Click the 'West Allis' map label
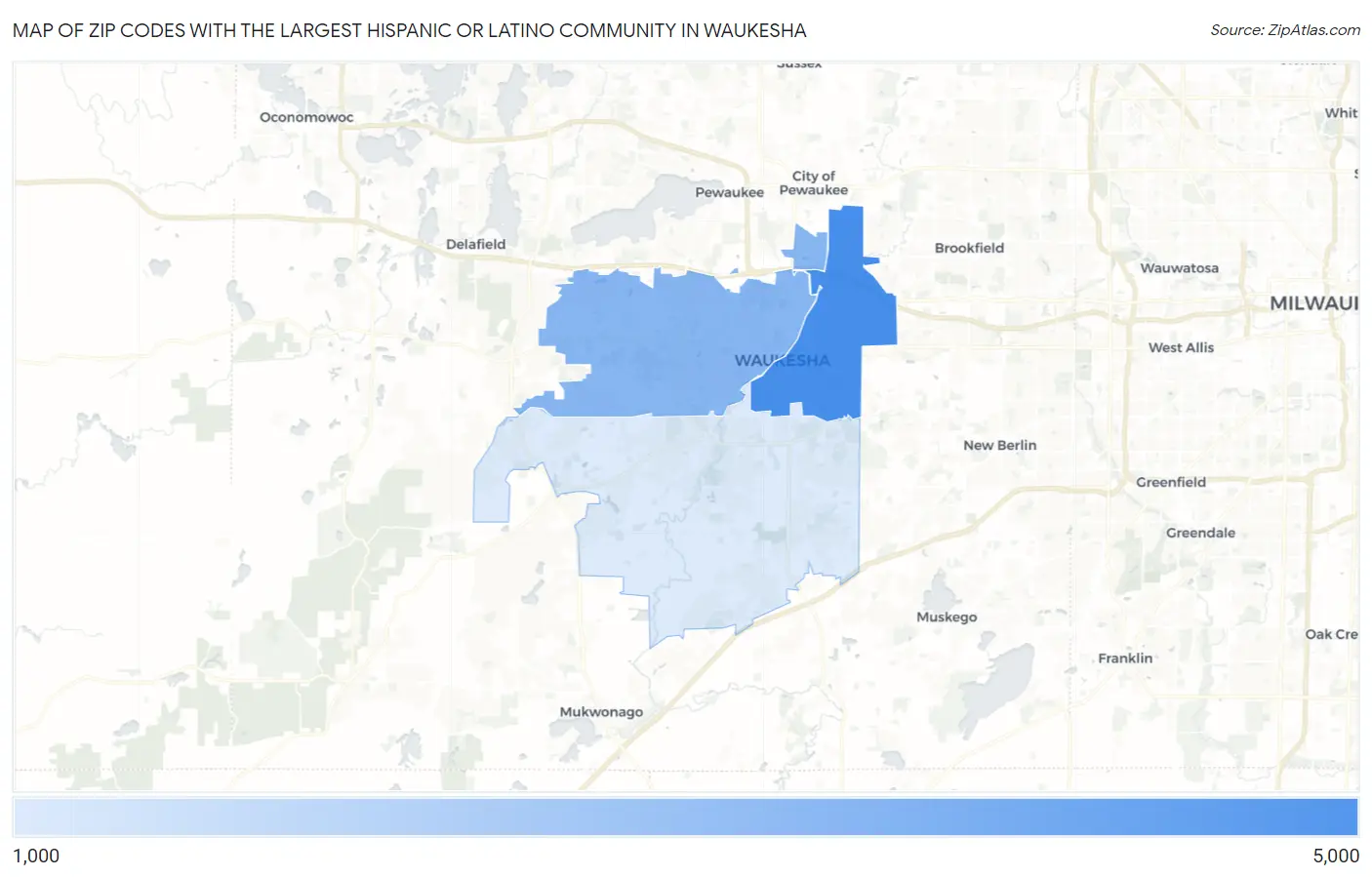The height and width of the screenshot is (877, 1372). click(x=1181, y=347)
